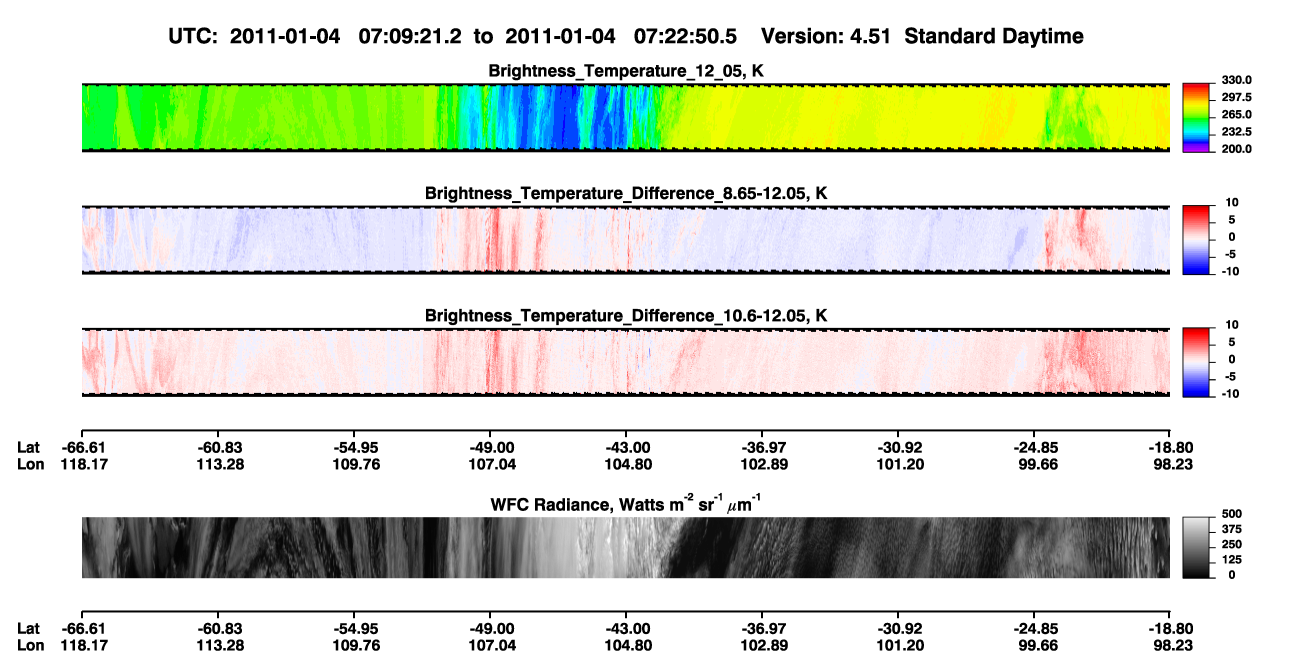Click the upper axis latitude label -18.80
The image size is (1300, 667).
1169,447
